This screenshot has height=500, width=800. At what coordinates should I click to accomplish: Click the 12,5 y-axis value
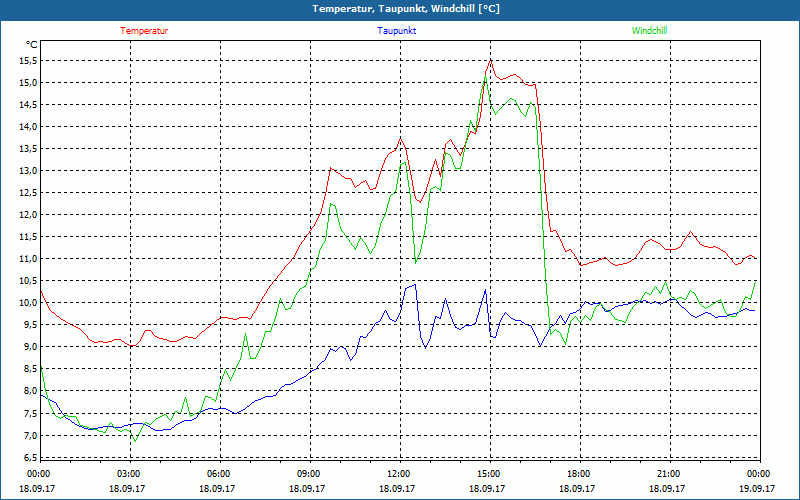[x=30, y=193]
